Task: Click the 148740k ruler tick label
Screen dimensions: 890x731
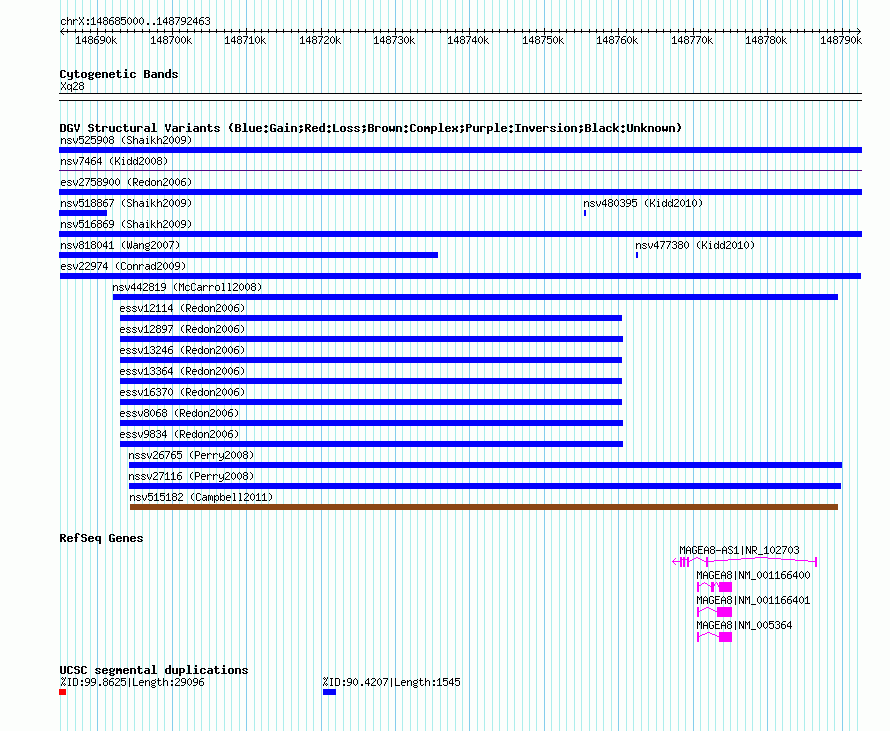Action: click(x=468, y=40)
